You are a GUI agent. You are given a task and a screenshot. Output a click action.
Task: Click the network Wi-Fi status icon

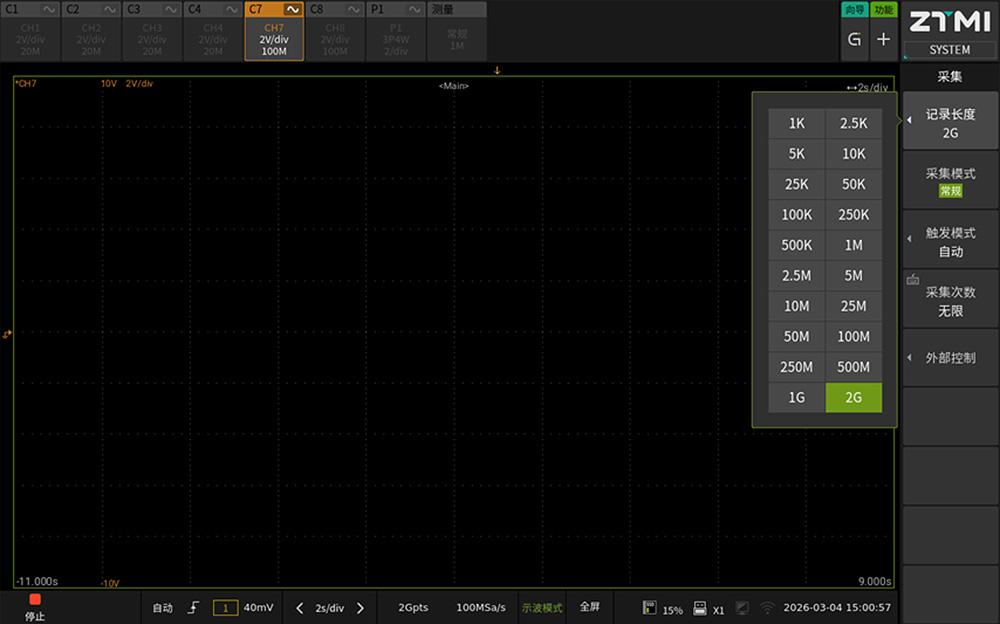tap(767, 608)
